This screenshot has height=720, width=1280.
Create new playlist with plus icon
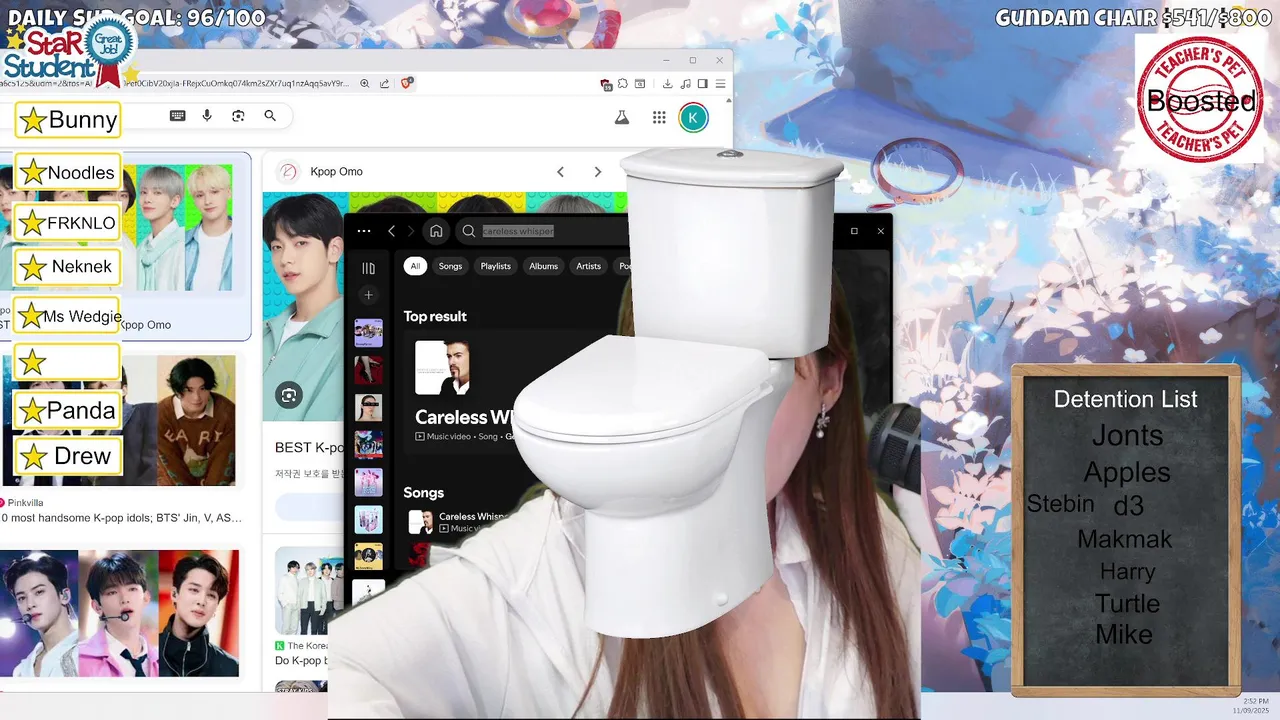pyautogui.click(x=368, y=295)
